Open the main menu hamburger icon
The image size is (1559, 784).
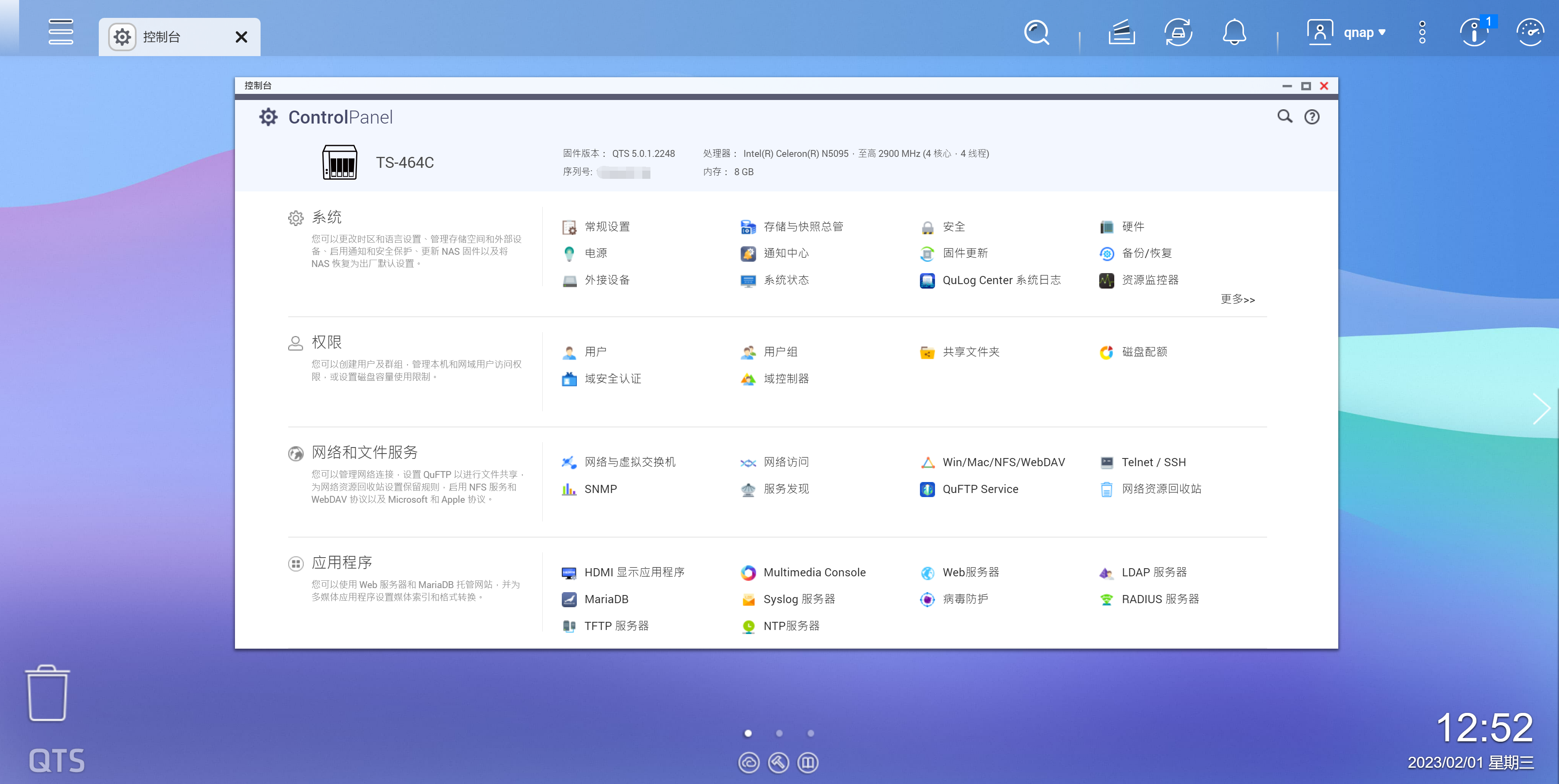click(x=61, y=32)
